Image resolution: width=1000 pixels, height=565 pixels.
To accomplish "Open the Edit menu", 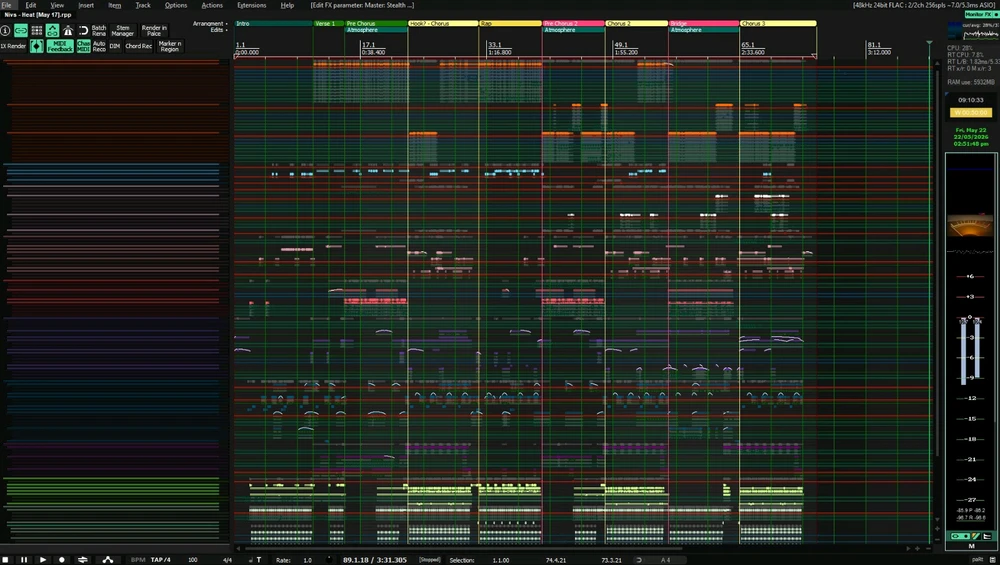I will tap(31, 5).
